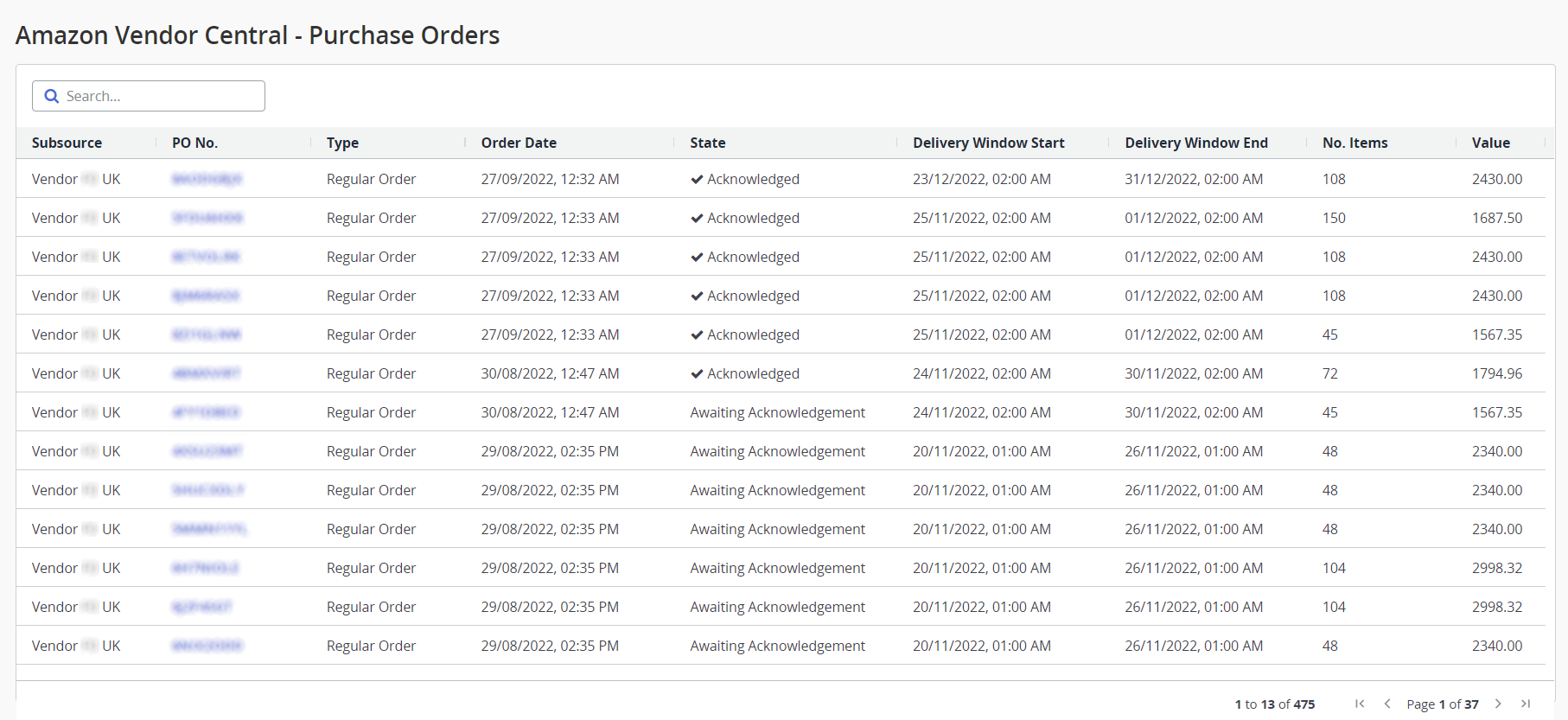Viewport: 1568px width, 720px height.
Task: Sort by PO No. column header
Action: coord(194,143)
